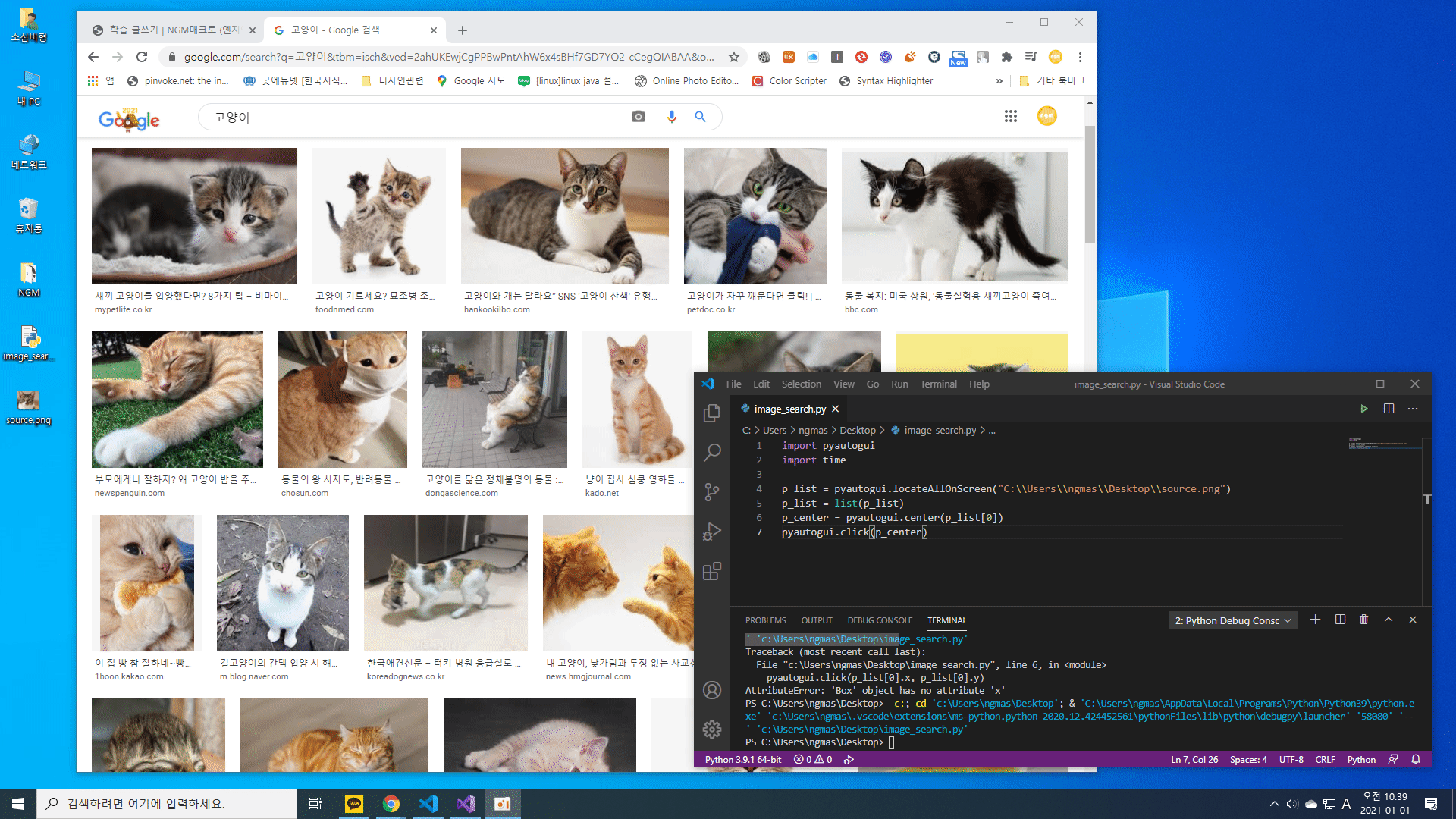Click the Google logo

(129, 119)
